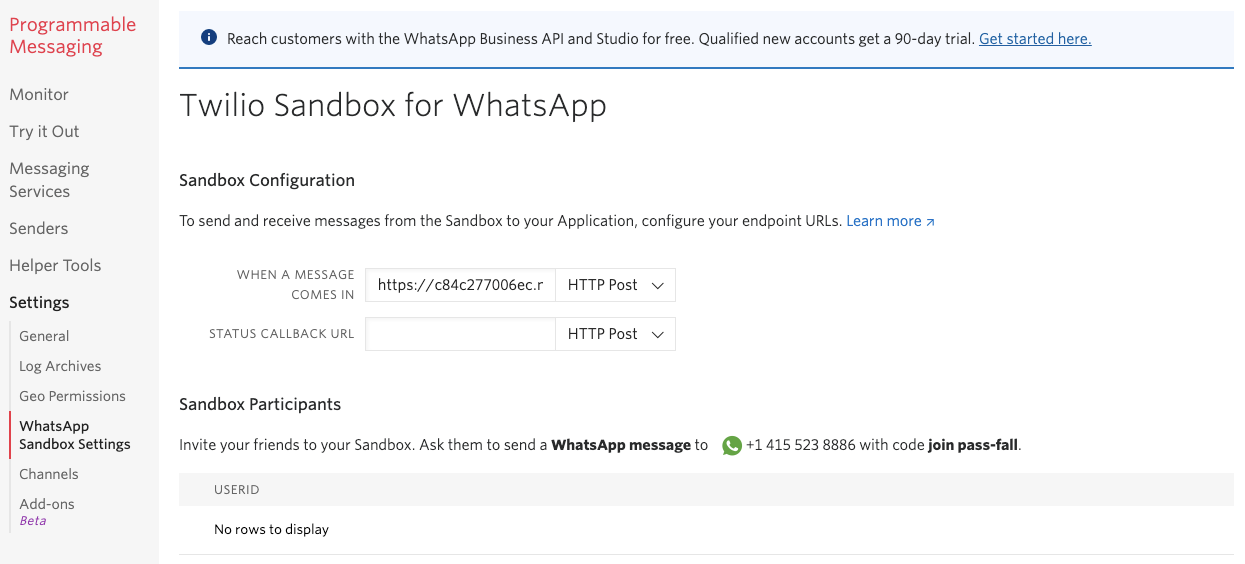Image resolution: width=1245 pixels, height=564 pixels.
Task: Open Channels settings sub-item
Action: click(x=49, y=474)
